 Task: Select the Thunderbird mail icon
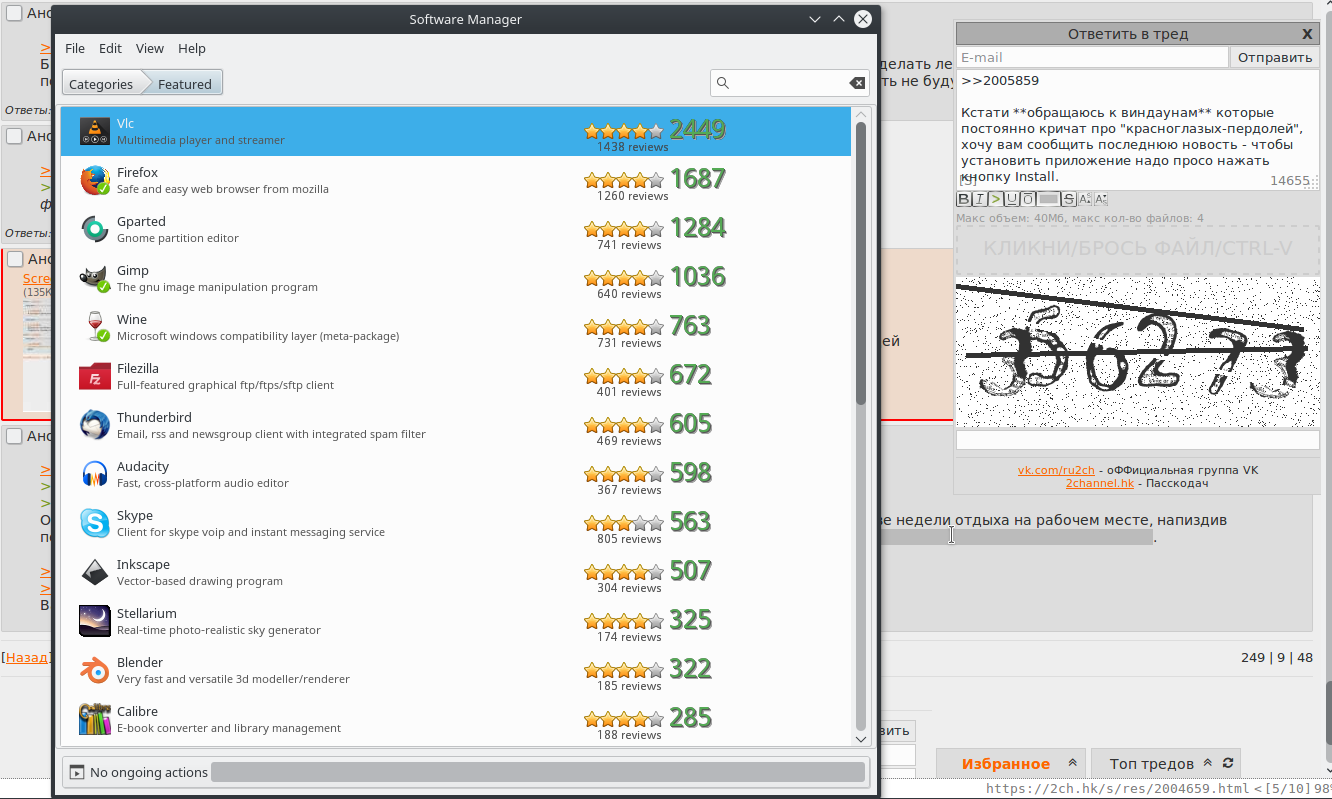[95, 426]
